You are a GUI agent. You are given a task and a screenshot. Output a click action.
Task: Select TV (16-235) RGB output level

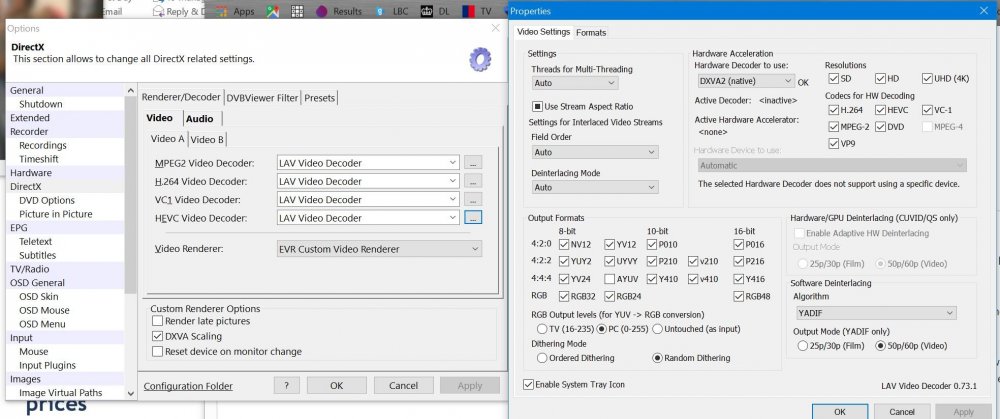tap(542, 327)
